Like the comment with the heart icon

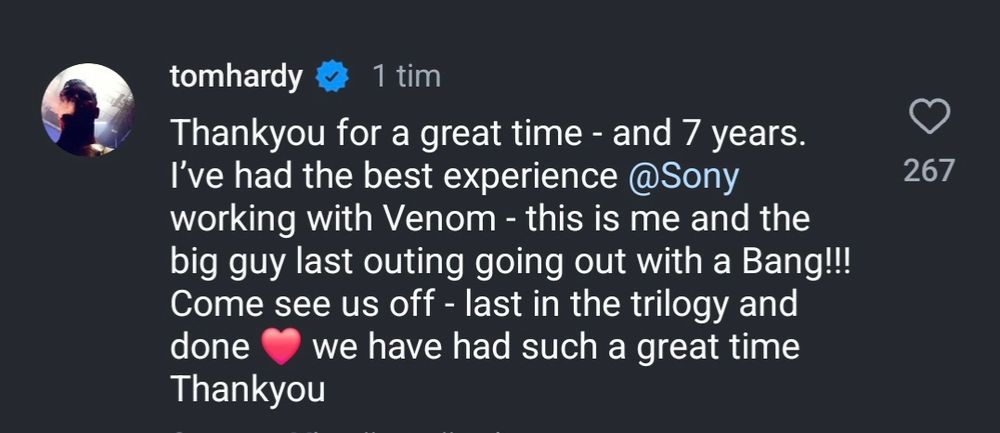point(929,118)
